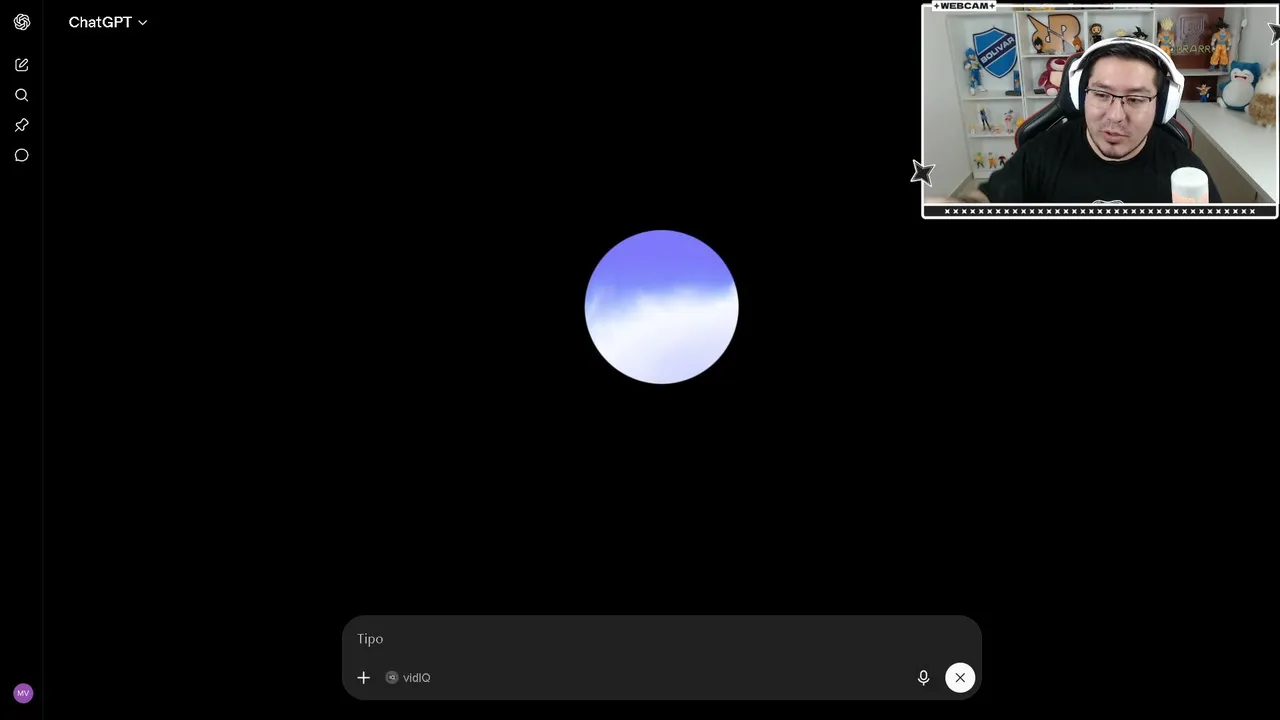Start a new chat with the compose icon

click(22, 65)
